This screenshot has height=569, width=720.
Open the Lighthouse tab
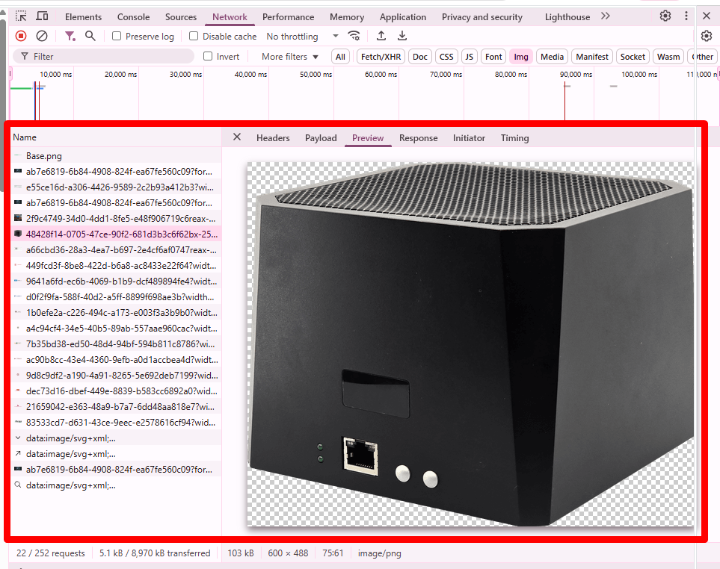(567, 17)
